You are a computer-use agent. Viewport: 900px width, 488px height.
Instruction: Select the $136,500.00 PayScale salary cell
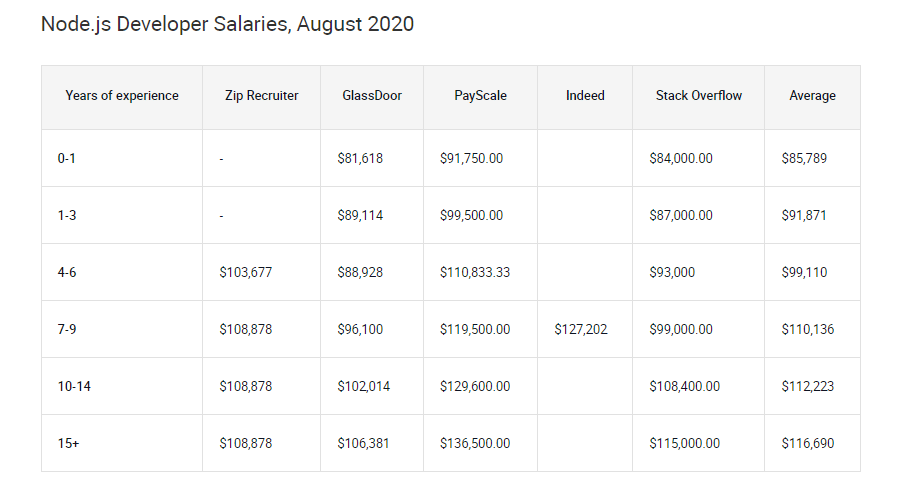pyautogui.click(x=475, y=443)
